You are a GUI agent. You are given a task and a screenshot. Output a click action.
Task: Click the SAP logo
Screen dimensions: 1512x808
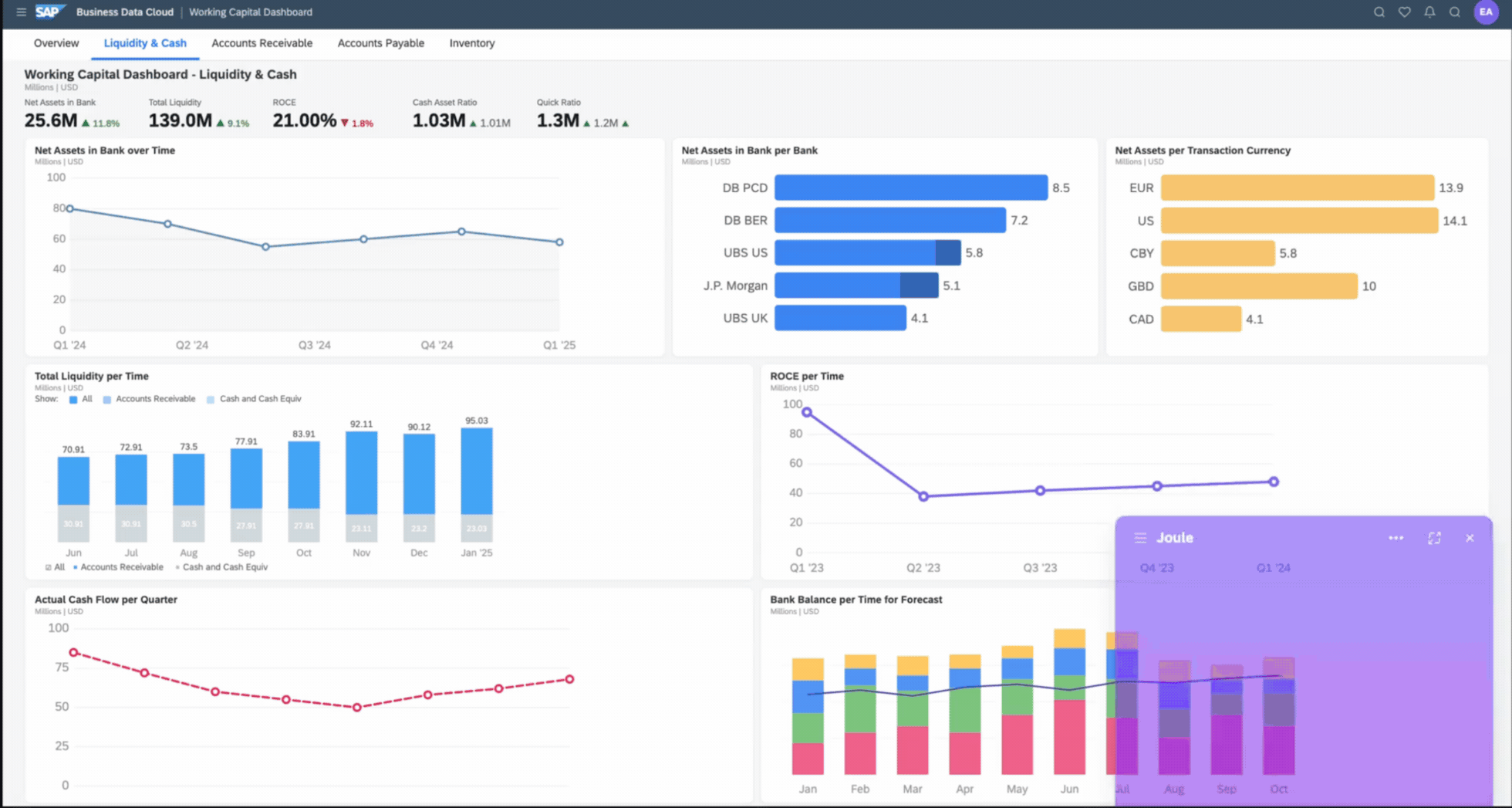pyautogui.click(x=48, y=12)
